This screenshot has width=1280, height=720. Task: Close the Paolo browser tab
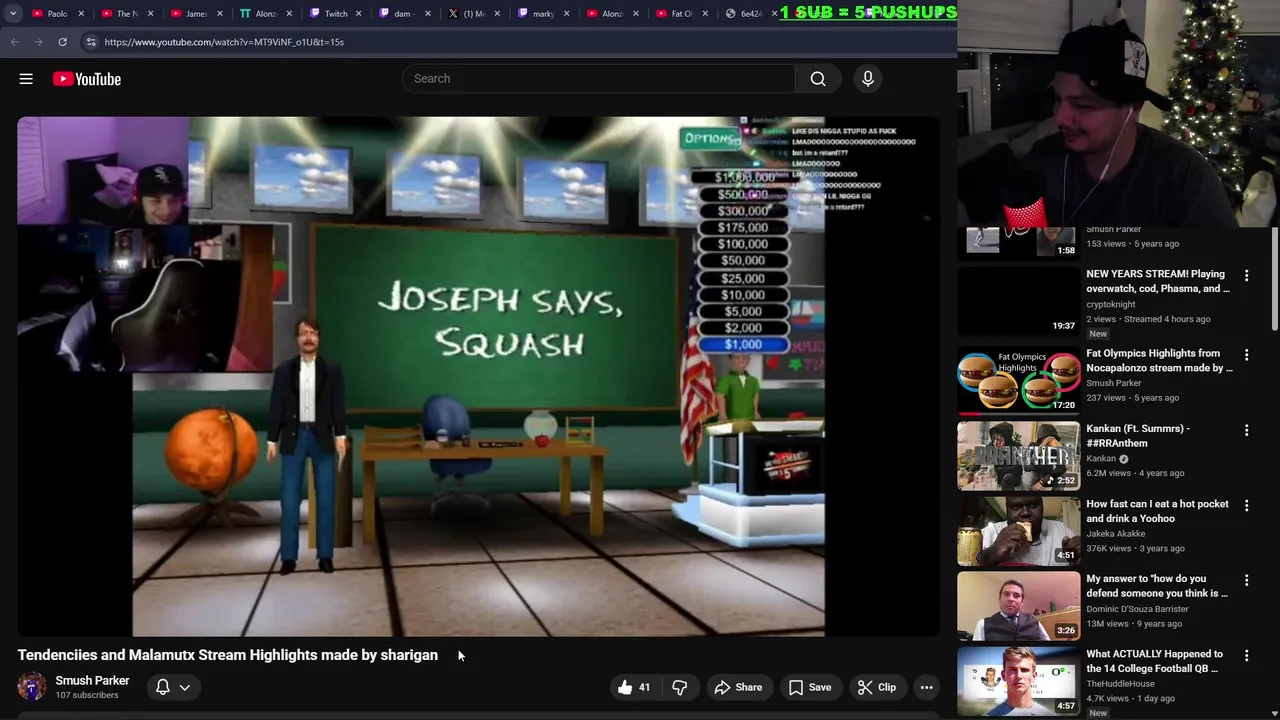[x=81, y=14]
